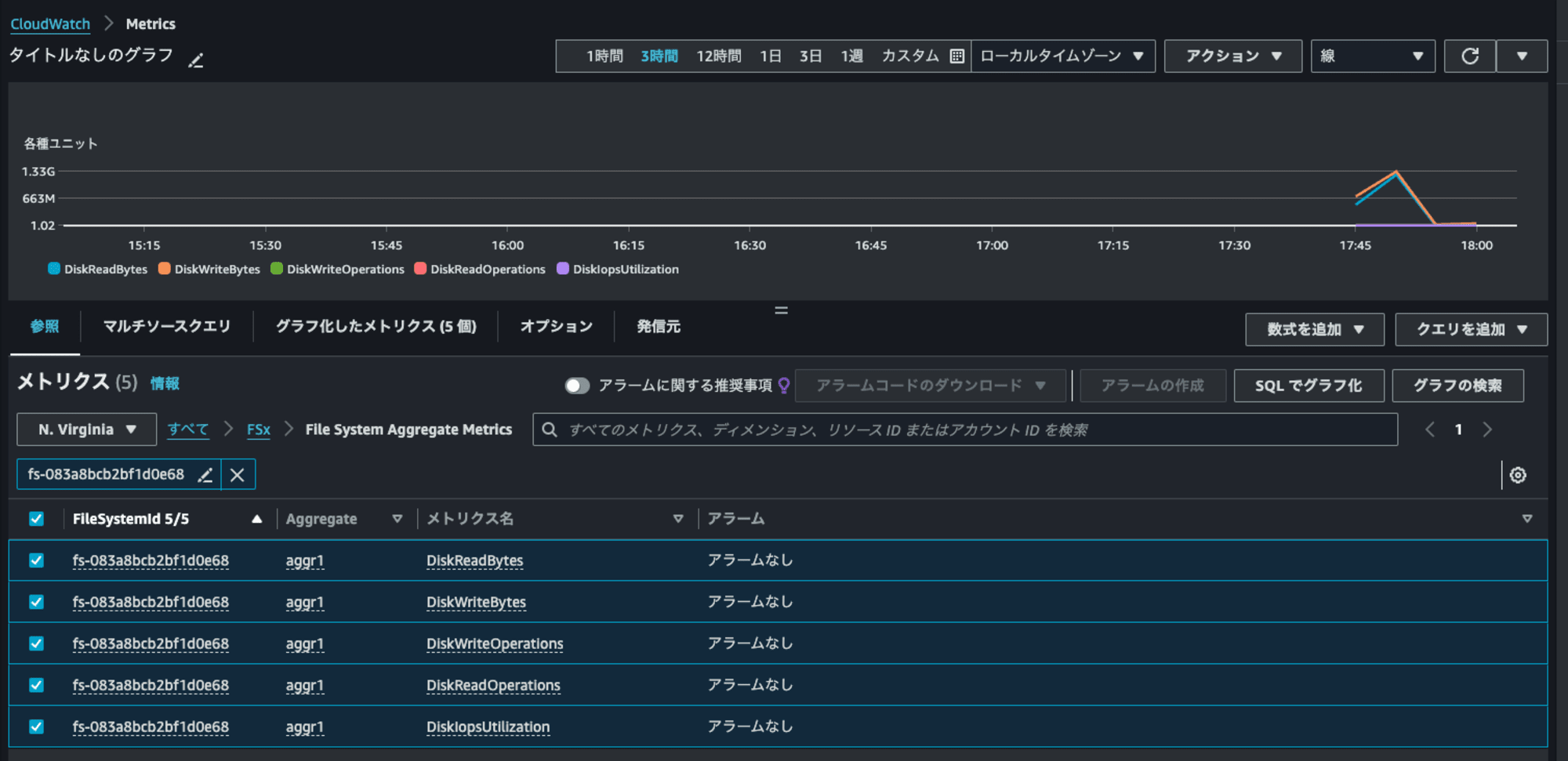
Task: Sort by FileSystemId column arrow
Action: pyautogui.click(x=256, y=519)
